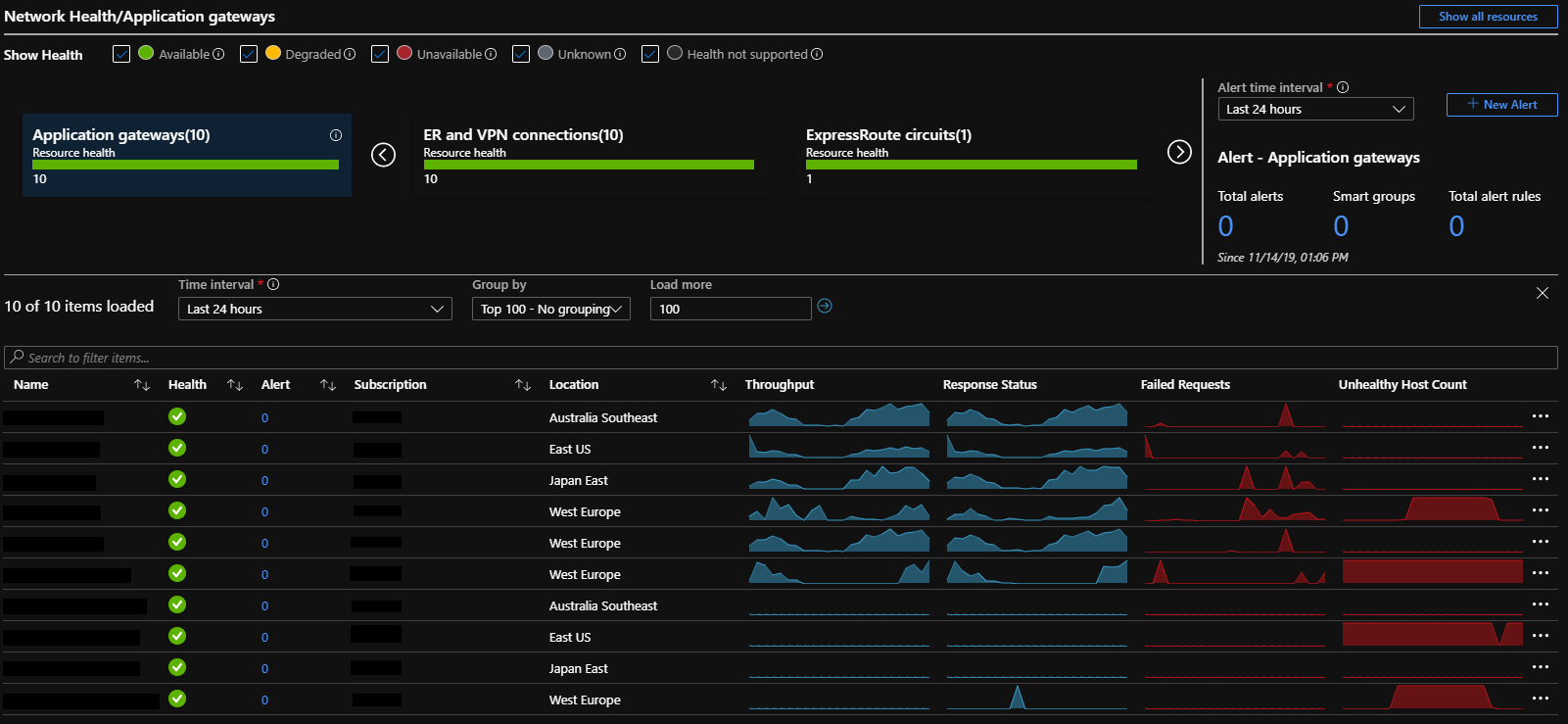Select the ER and VPN connections card
Image resolution: width=1568 pixels, height=724 pixels.
589,156
